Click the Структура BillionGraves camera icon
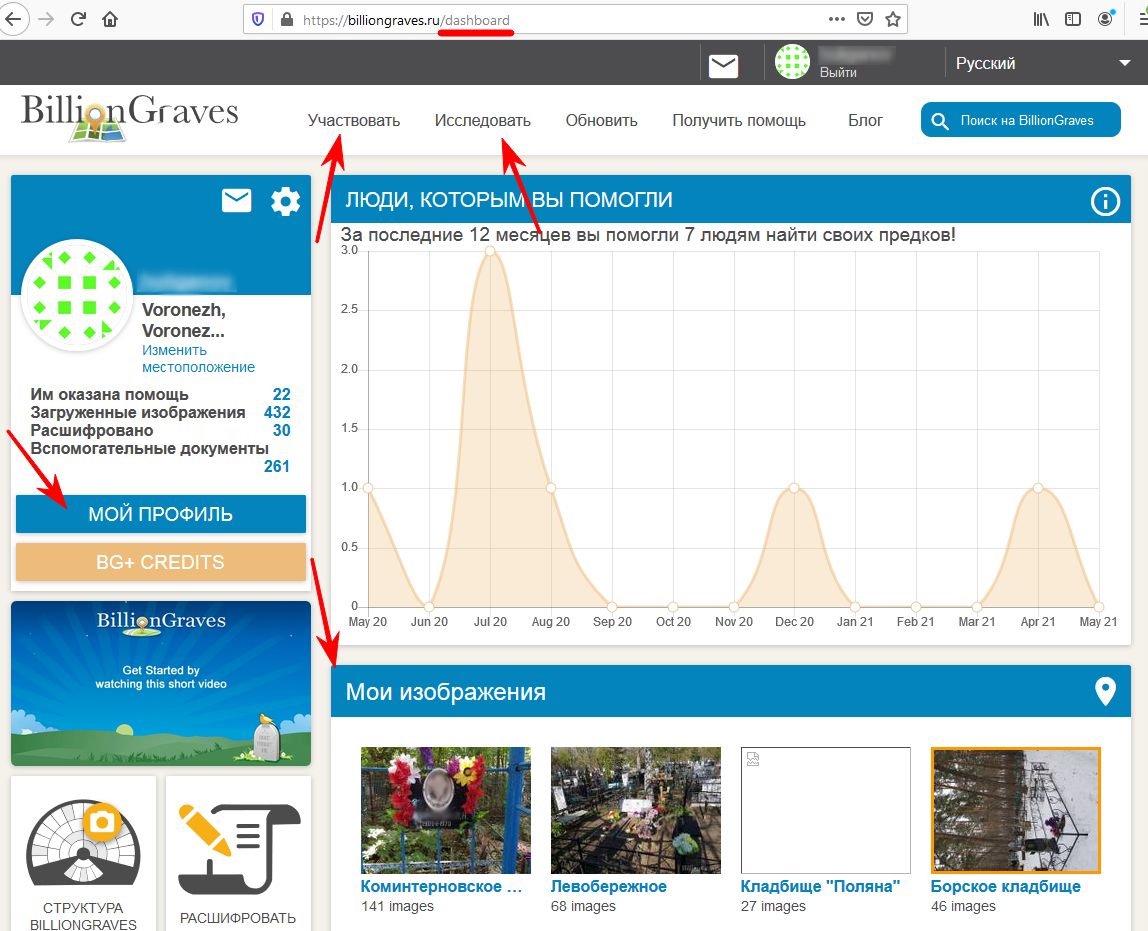This screenshot has height=931, width=1148. pyautogui.click(x=83, y=842)
